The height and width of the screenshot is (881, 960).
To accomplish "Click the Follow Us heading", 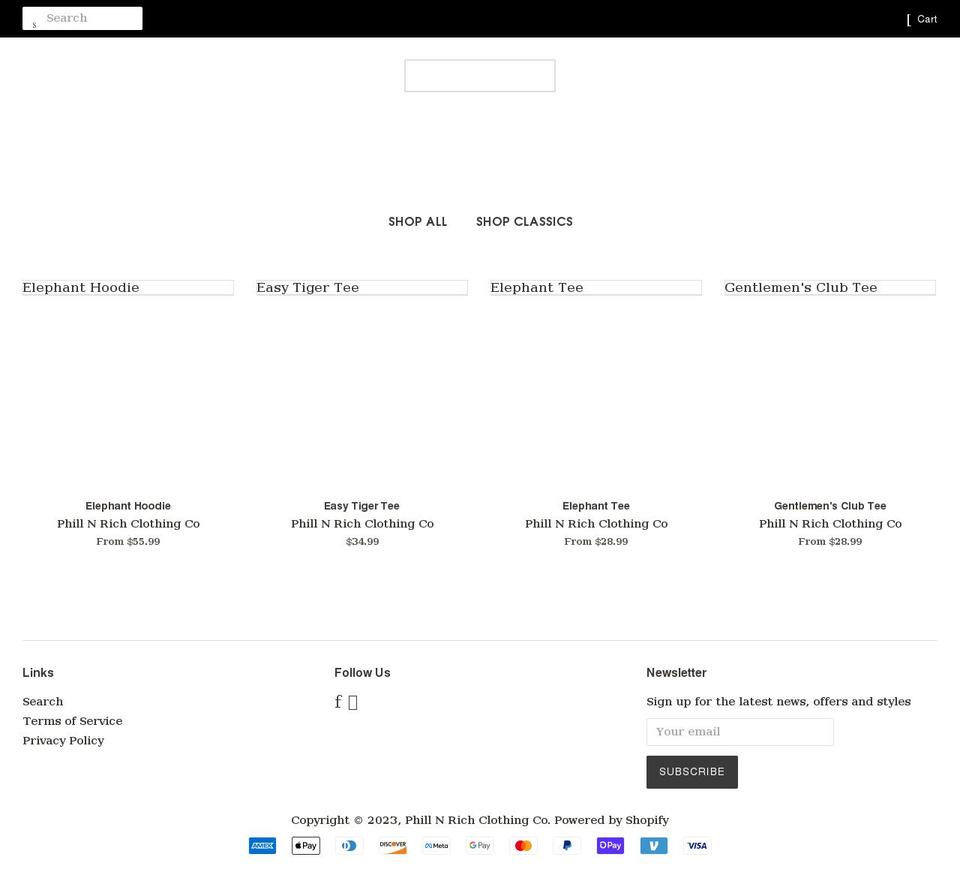I will 362,673.
